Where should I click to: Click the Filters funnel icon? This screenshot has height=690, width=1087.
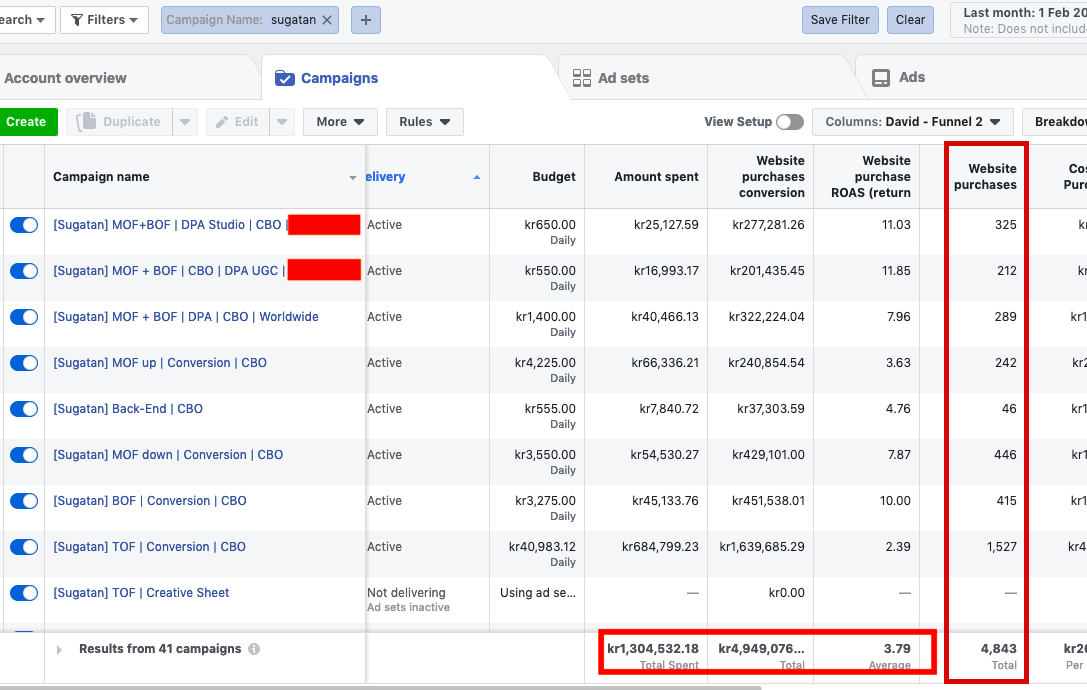click(x=77, y=20)
